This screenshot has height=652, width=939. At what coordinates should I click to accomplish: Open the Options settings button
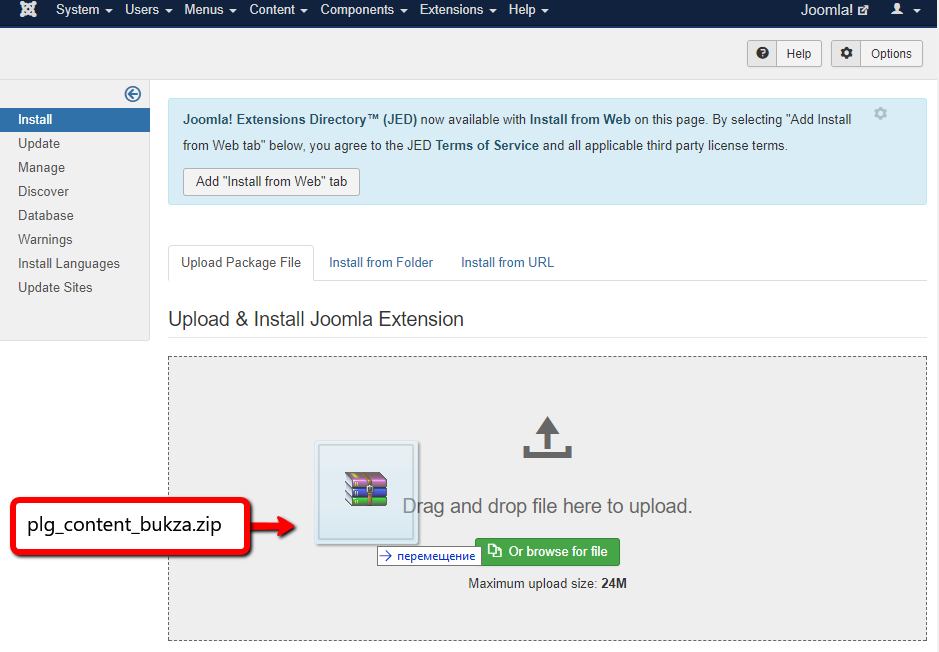click(x=877, y=54)
